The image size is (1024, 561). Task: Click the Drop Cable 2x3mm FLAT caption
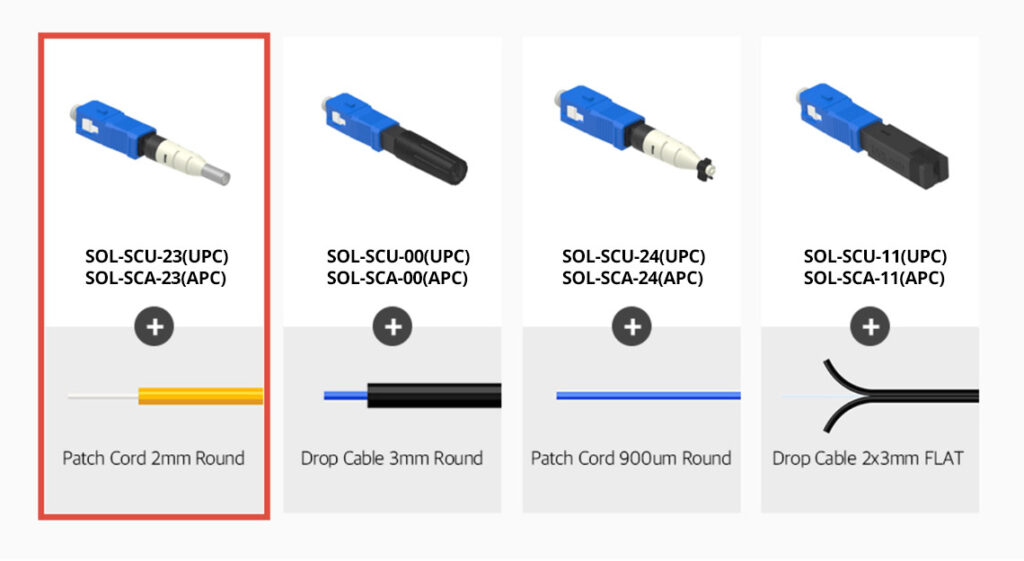tap(868, 459)
